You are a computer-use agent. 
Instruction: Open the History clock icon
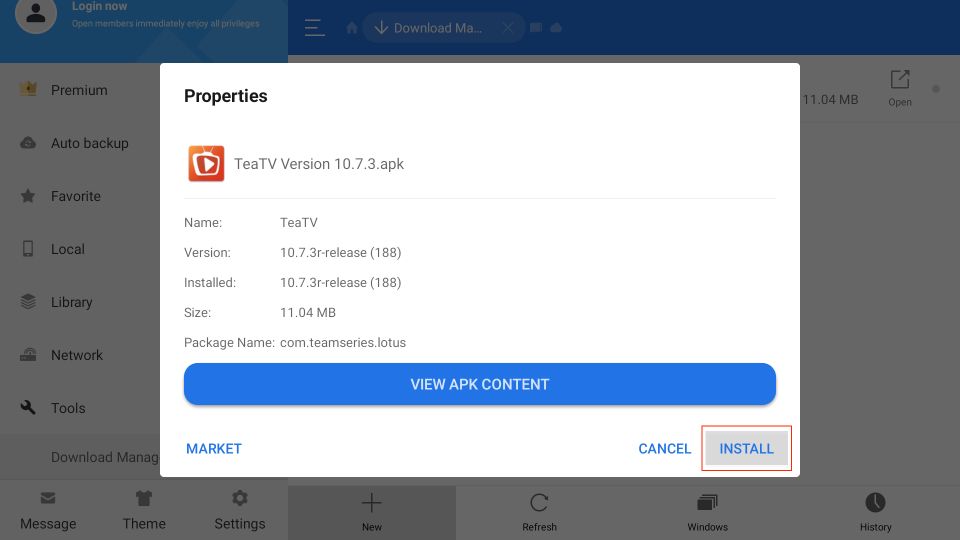pos(875,503)
